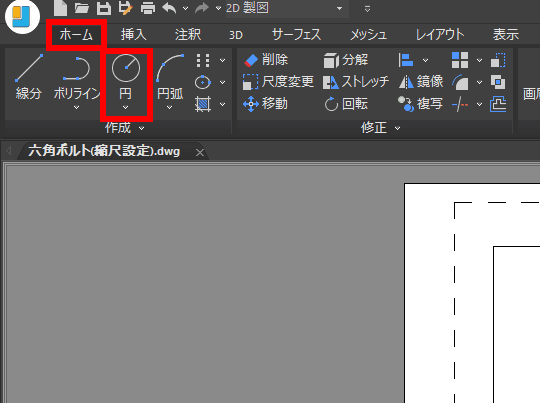Click the Save As icon
Screen dimensions: 540x403
pos(125,8)
